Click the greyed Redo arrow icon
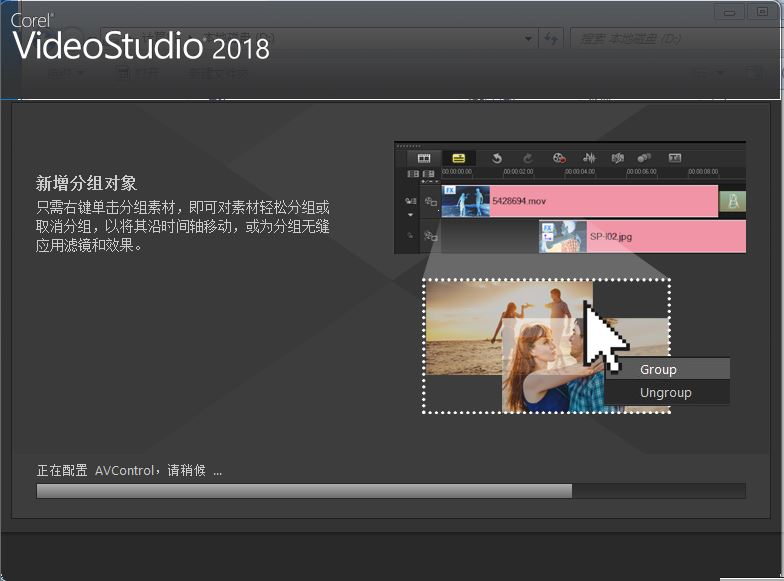 coord(528,158)
